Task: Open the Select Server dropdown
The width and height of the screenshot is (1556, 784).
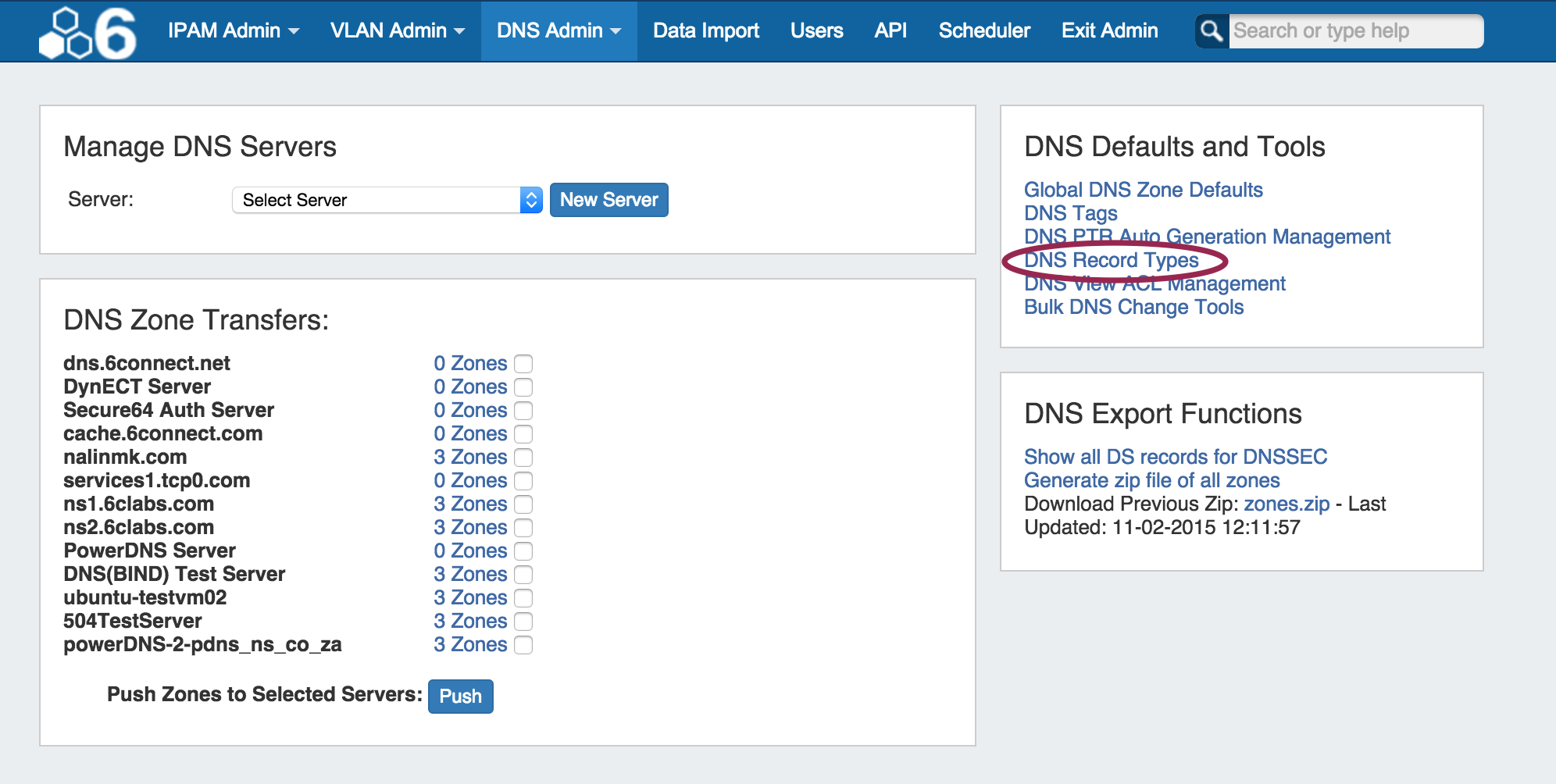Action: point(387,200)
